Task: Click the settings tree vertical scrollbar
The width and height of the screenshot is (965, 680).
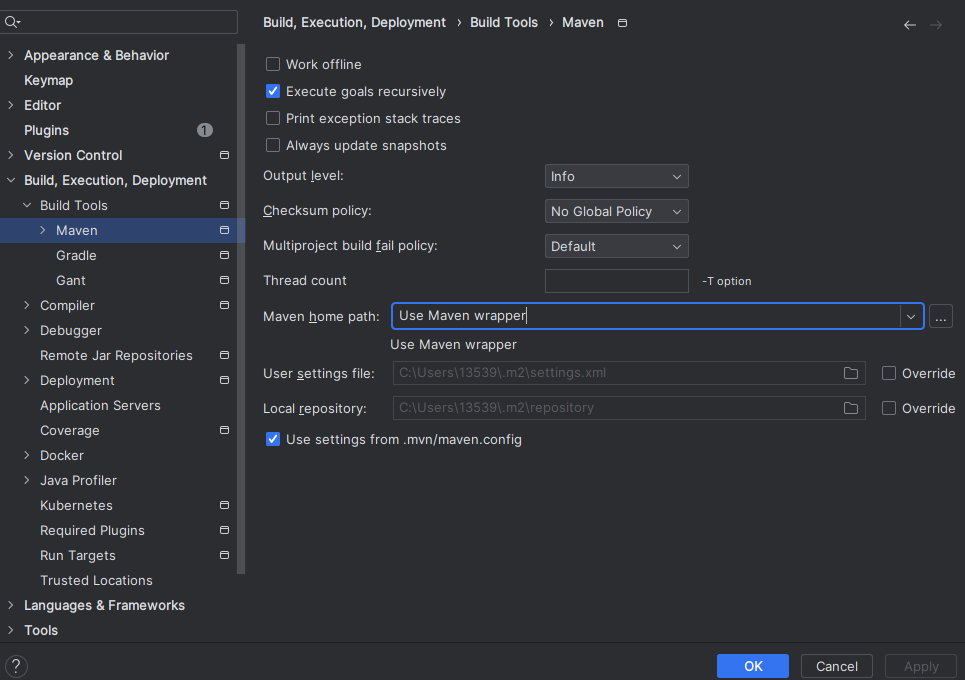Action: coord(241,308)
